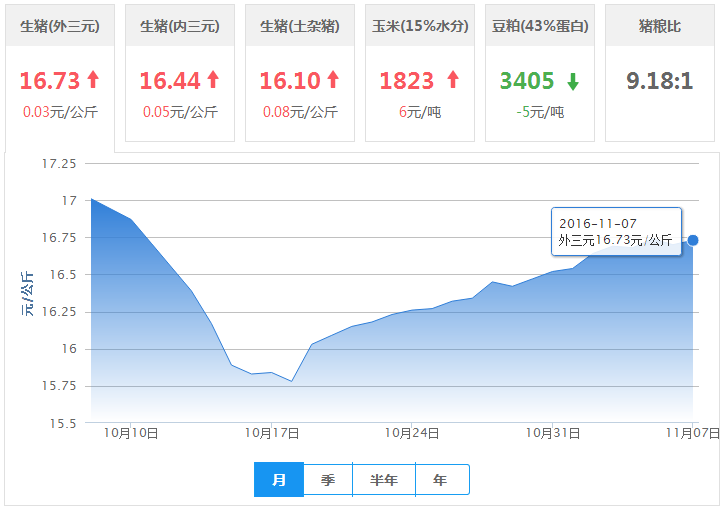
Task: Click the 2016-11-07 tooltip box
Action: (616, 231)
